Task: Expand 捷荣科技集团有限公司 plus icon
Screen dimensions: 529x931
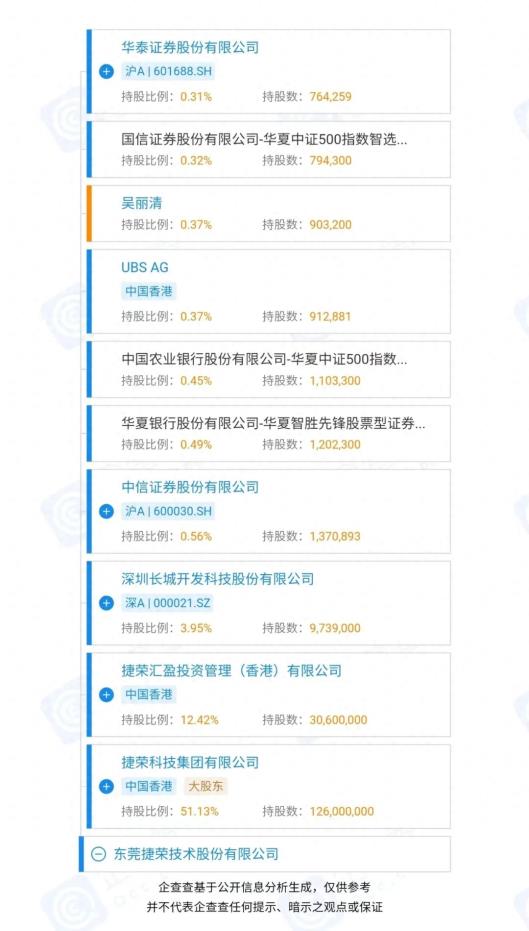Action: point(106,786)
